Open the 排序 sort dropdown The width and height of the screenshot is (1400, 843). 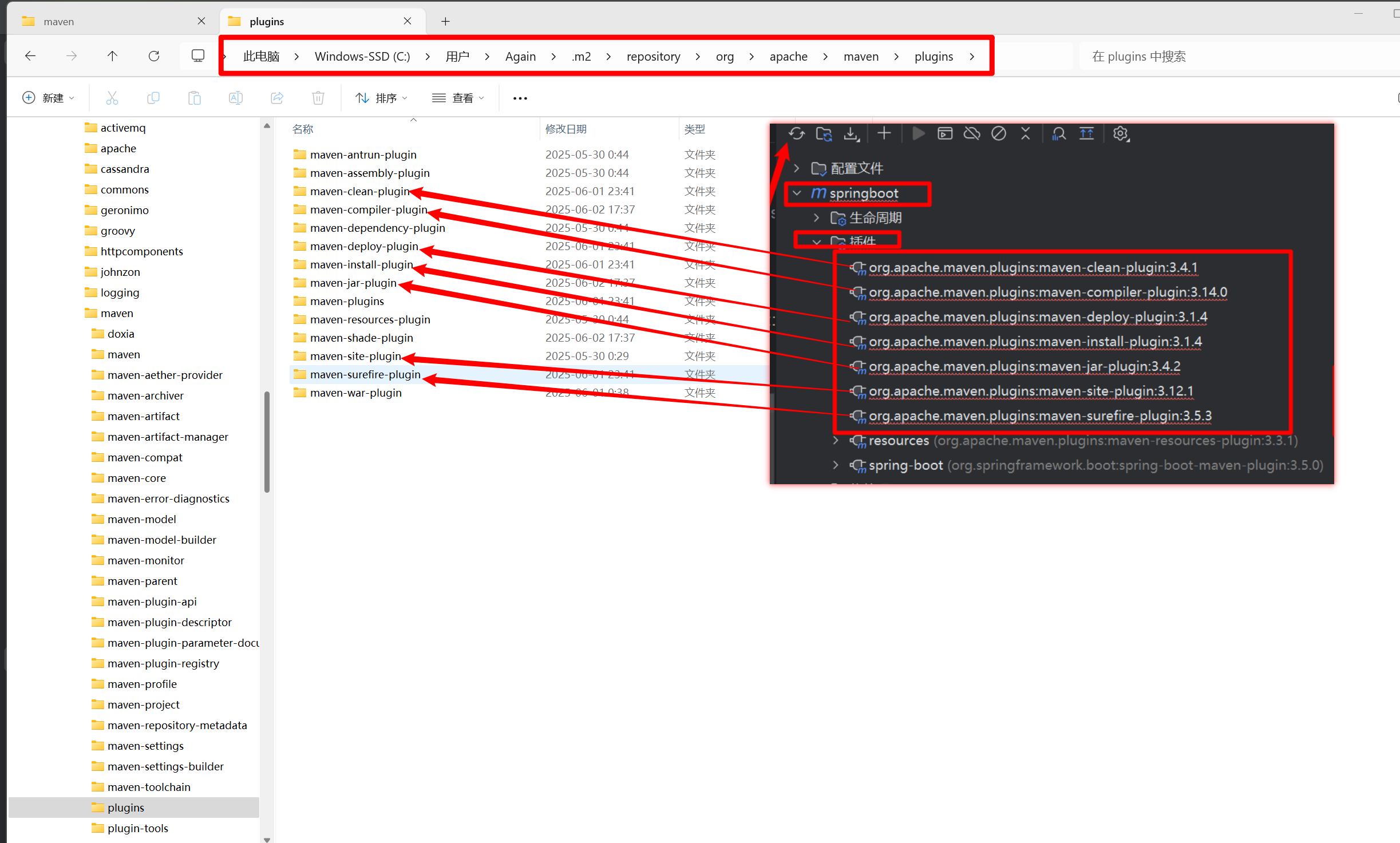coord(381,98)
